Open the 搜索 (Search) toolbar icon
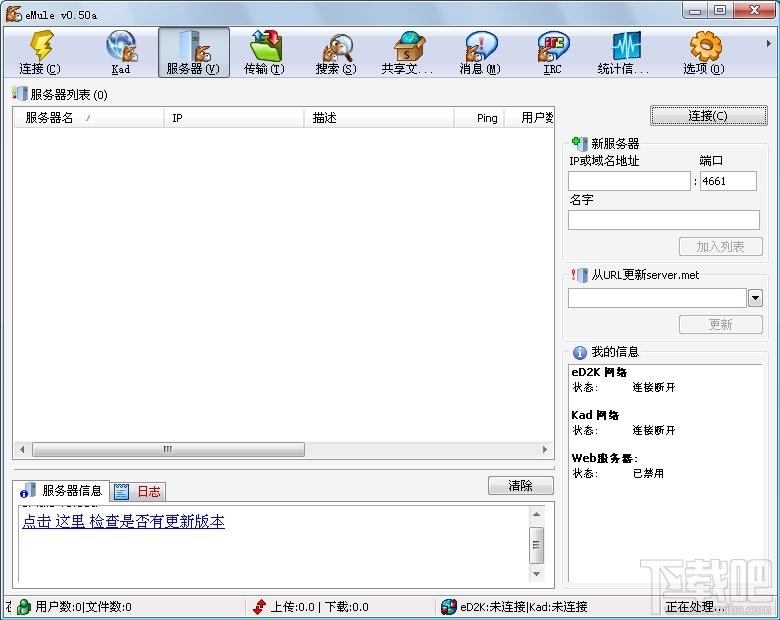The width and height of the screenshot is (780, 620). pyautogui.click(x=336, y=52)
